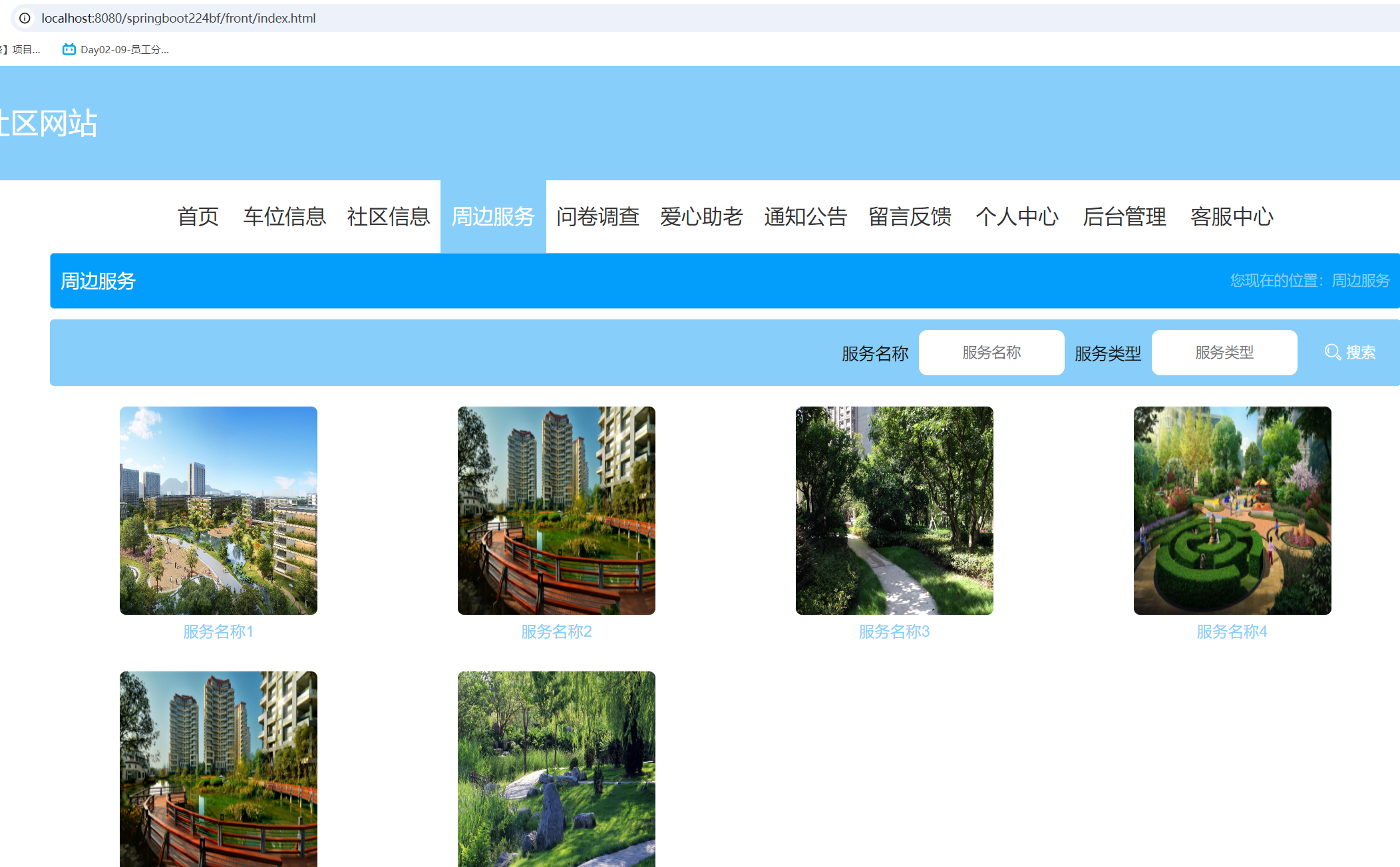The height and width of the screenshot is (867, 1400).
Task: Focus the 服务名称 search input
Action: coord(991,353)
